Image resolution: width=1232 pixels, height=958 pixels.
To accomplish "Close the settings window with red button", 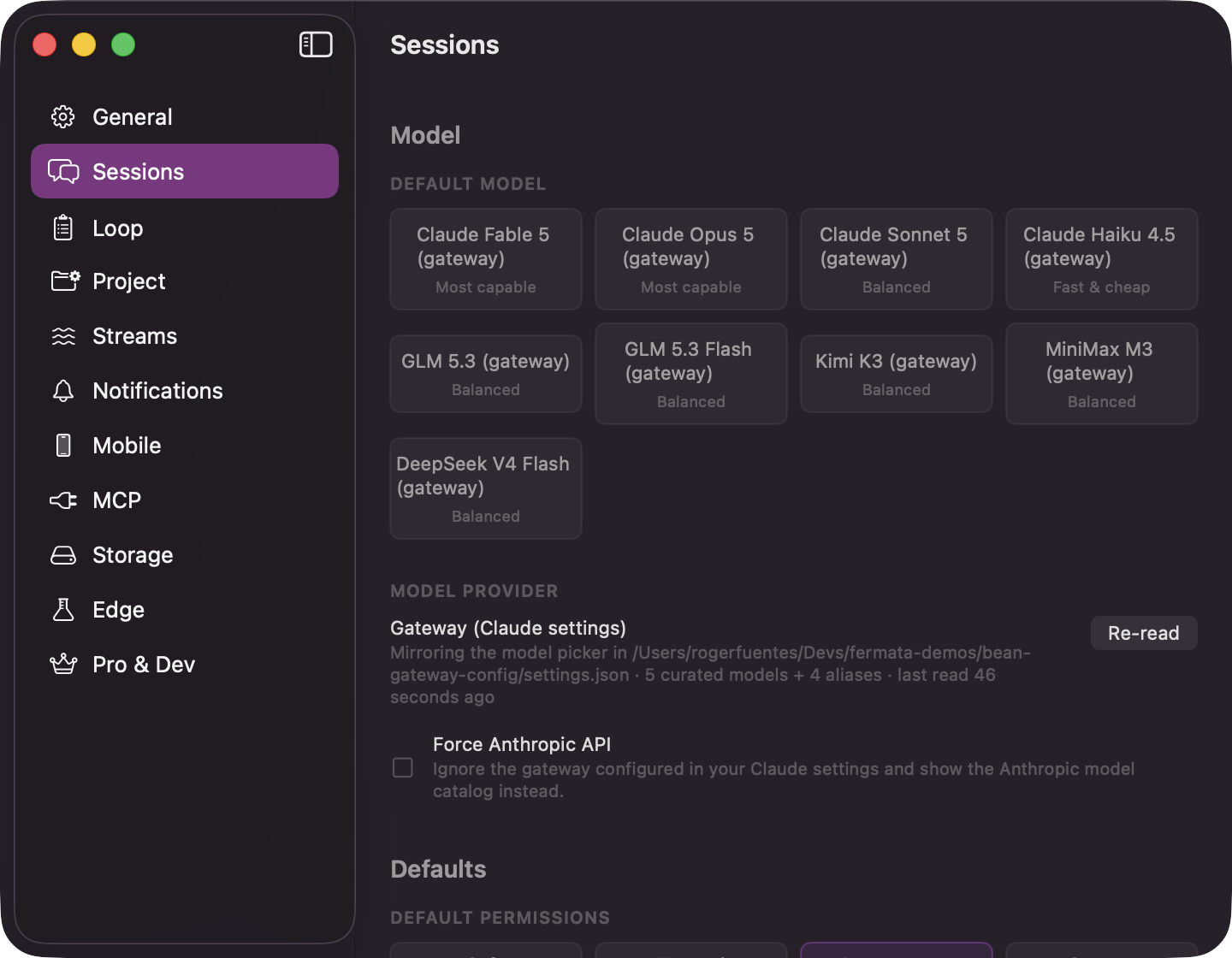I will (44, 44).
